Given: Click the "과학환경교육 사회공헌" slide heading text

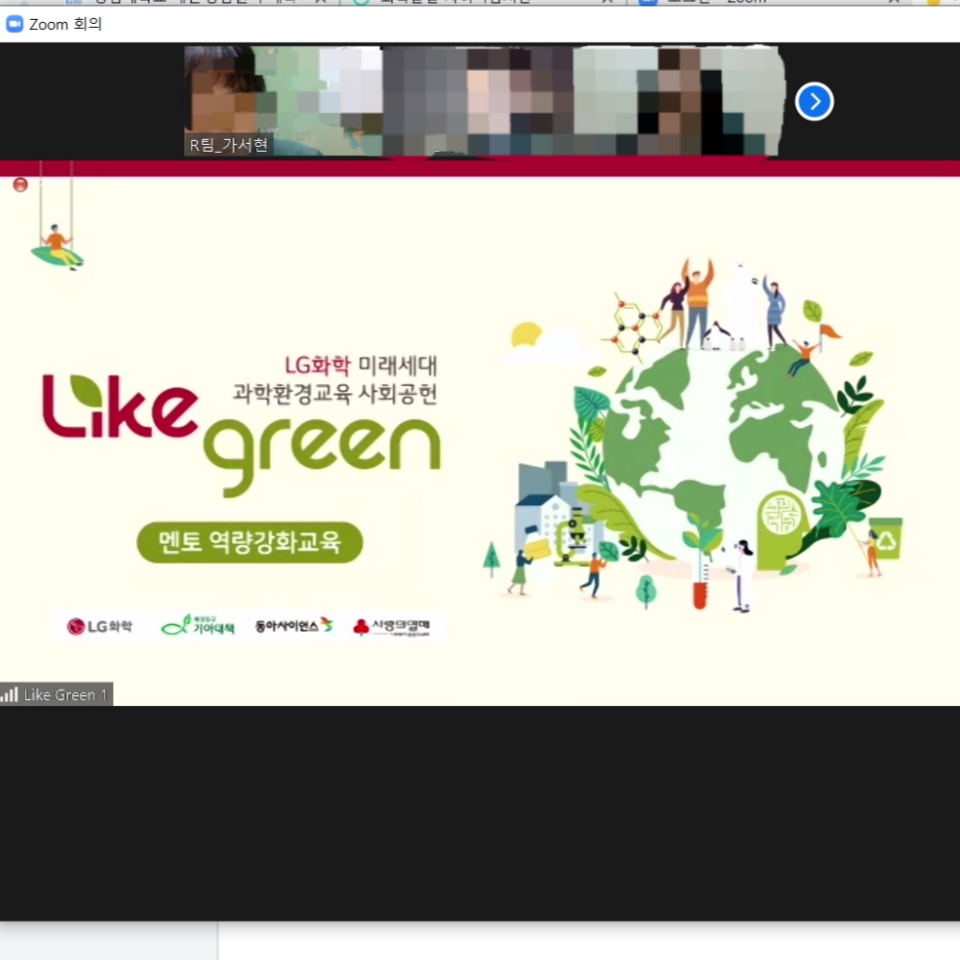Looking at the screenshot, I should click(x=335, y=394).
